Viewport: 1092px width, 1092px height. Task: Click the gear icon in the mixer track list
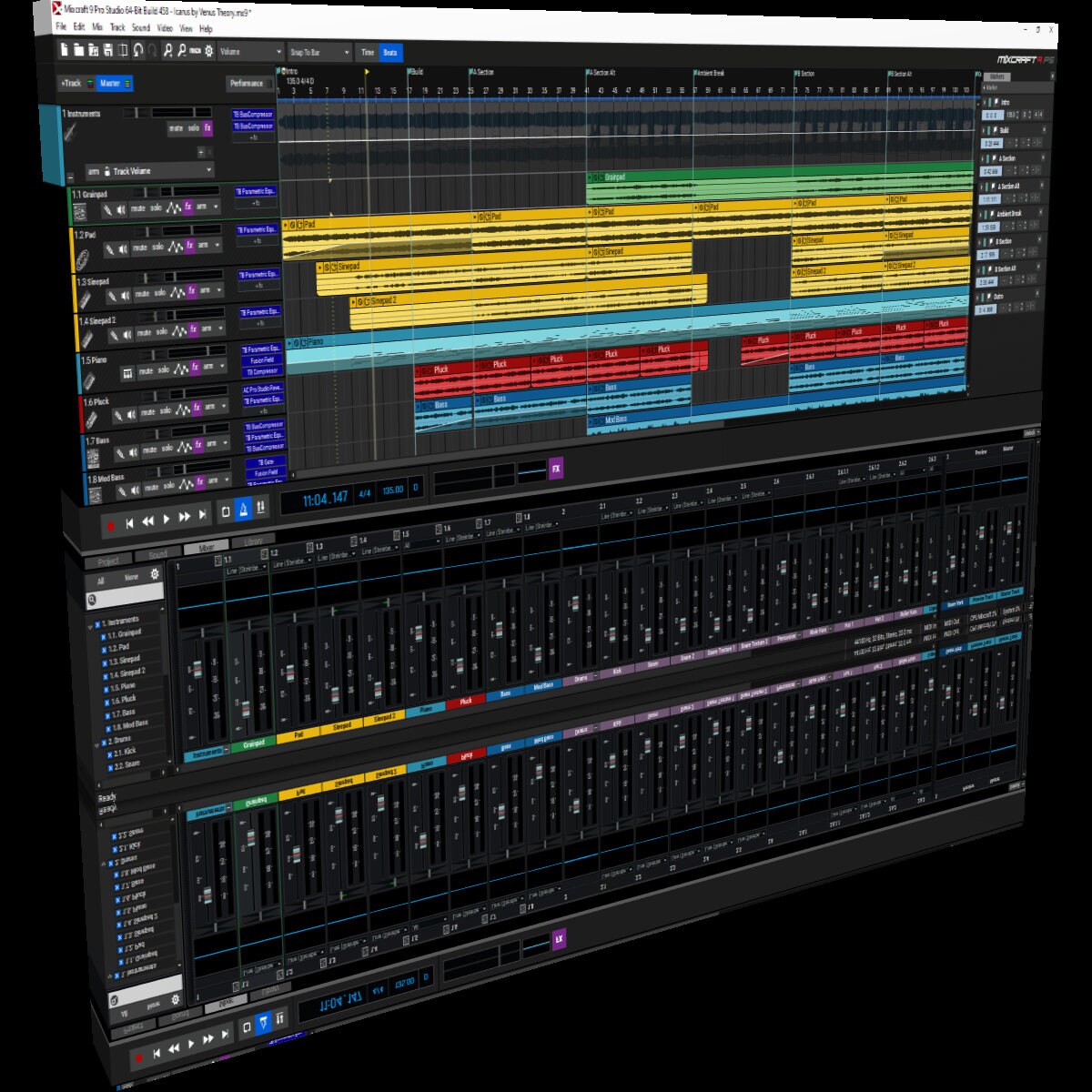(x=155, y=574)
